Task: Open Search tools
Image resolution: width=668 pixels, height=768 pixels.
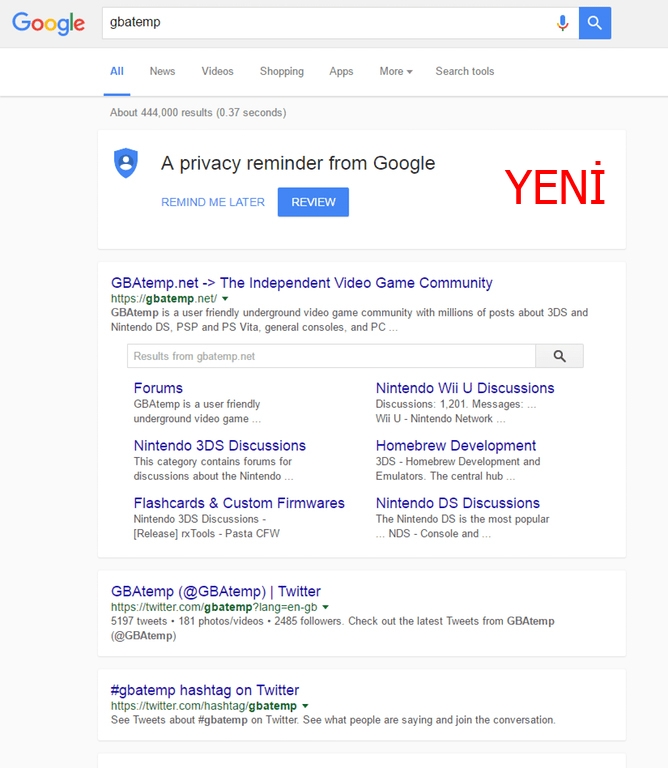Action: click(x=464, y=71)
